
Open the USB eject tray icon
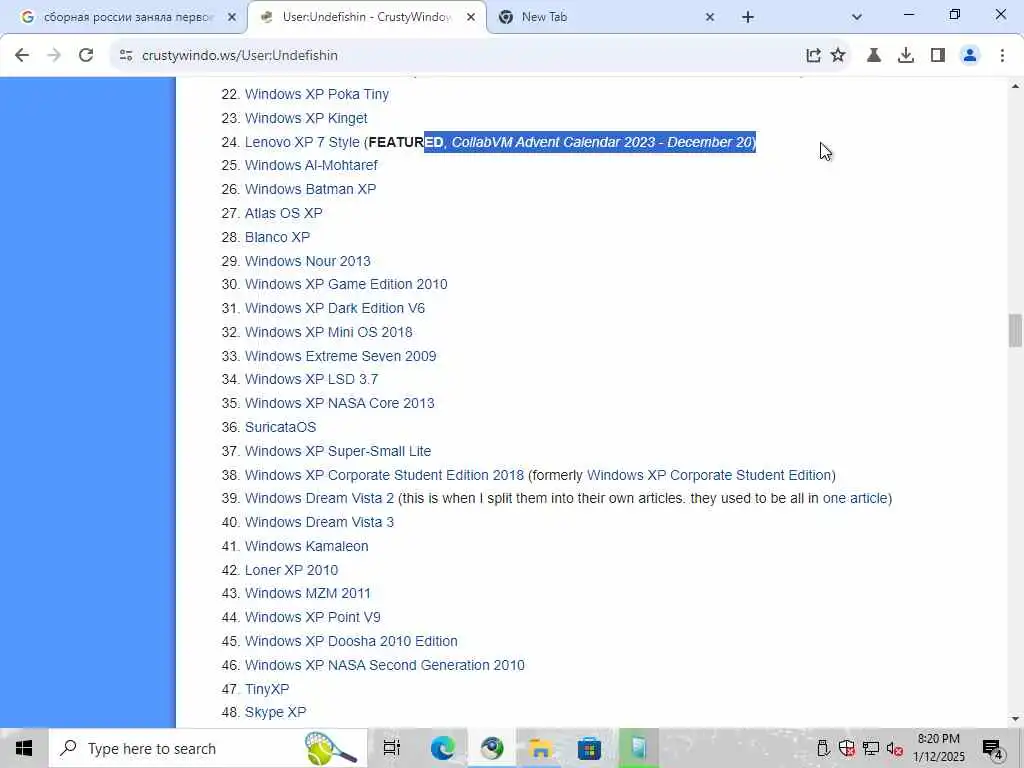coord(823,749)
